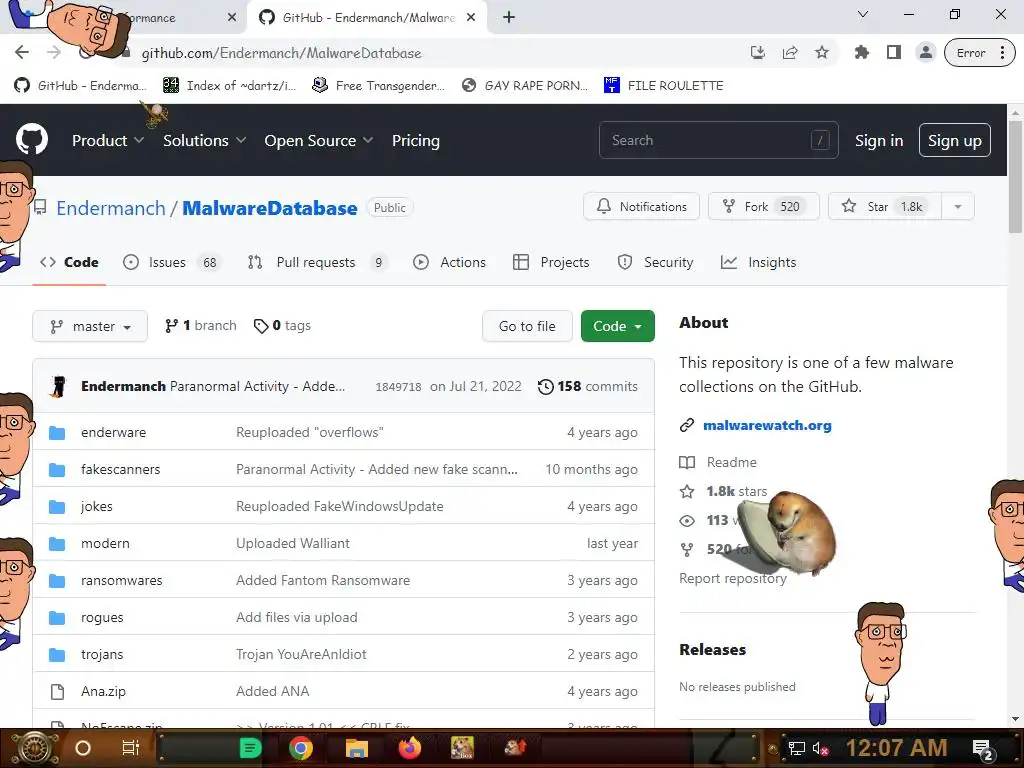This screenshot has height=768, width=1024.
Task: Star the repository
Action: pyautogui.click(x=885, y=206)
